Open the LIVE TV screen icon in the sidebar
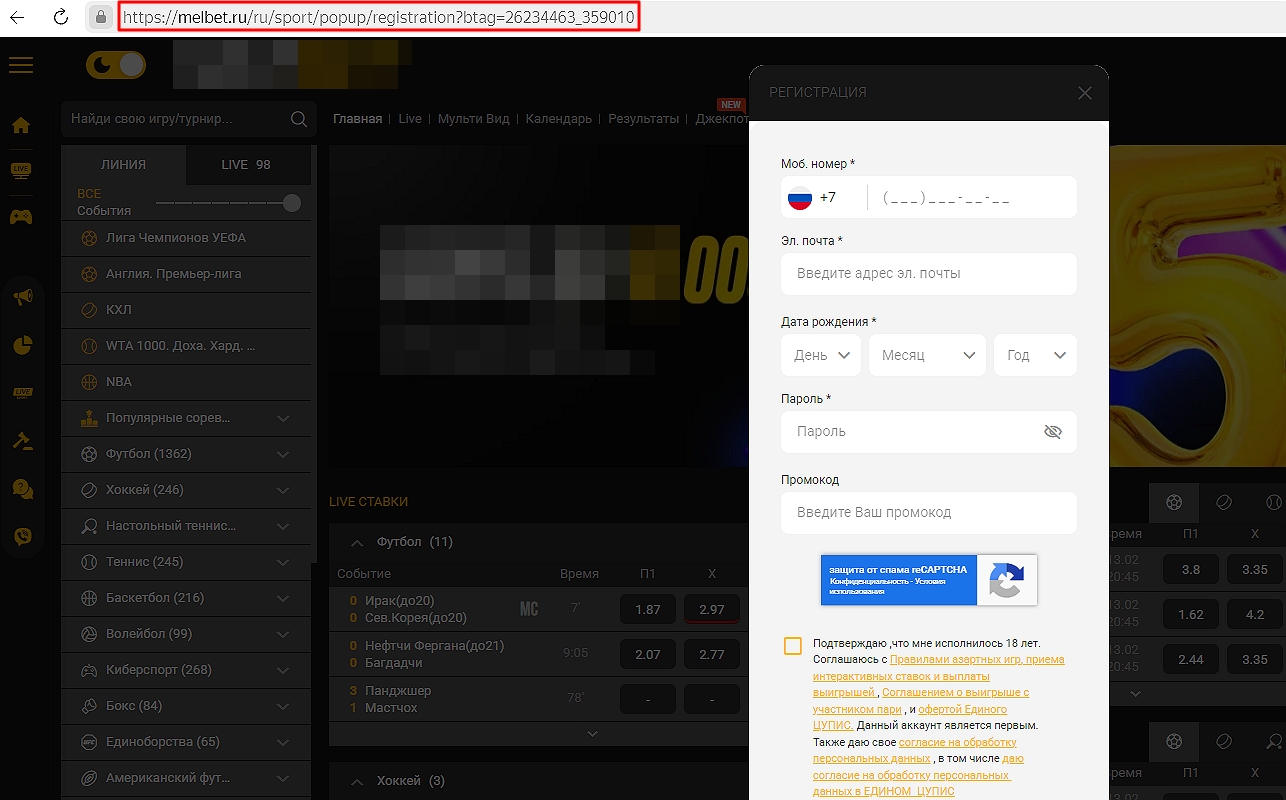Screen dimensions: 1286x800 point(21,171)
